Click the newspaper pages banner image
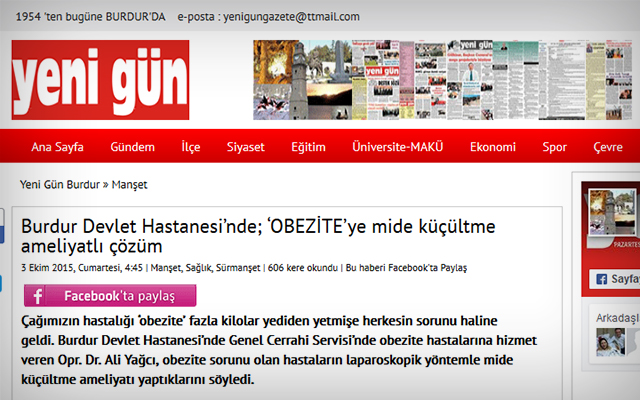This screenshot has width=640, height=400. point(442,80)
